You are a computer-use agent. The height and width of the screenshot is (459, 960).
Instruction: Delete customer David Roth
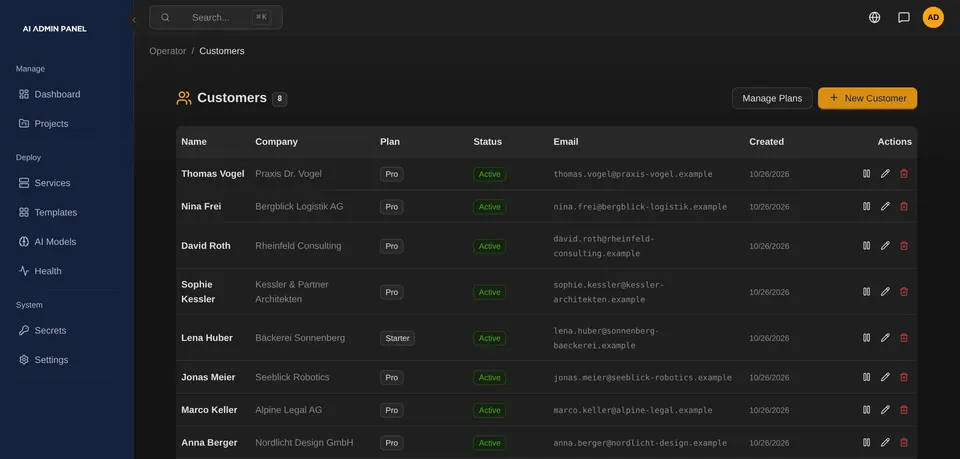(904, 245)
